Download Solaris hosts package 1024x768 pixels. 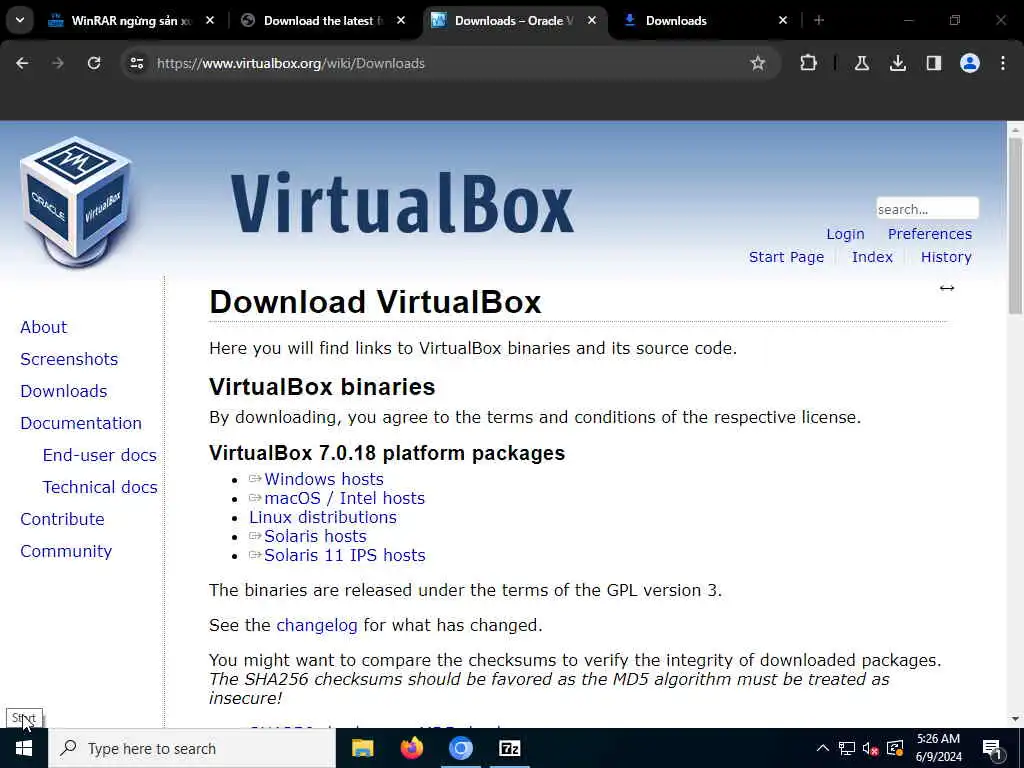pos(315,536)
